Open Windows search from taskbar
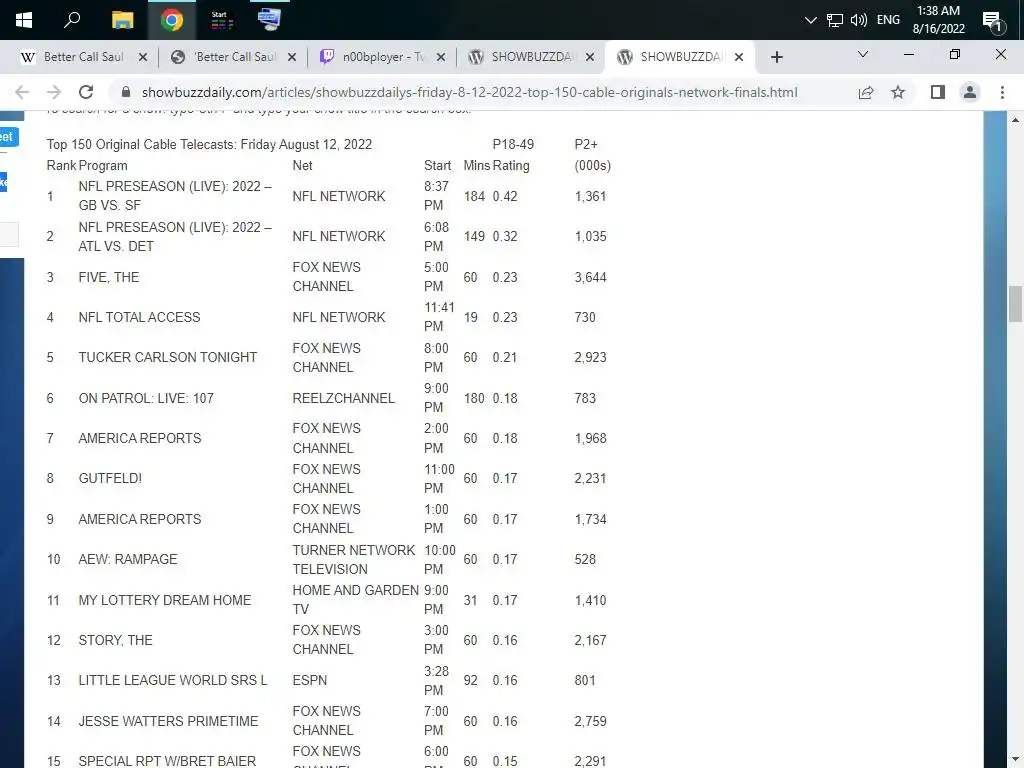The width and height of the screenshot is (1024, 768). click(x=72, y=20)
